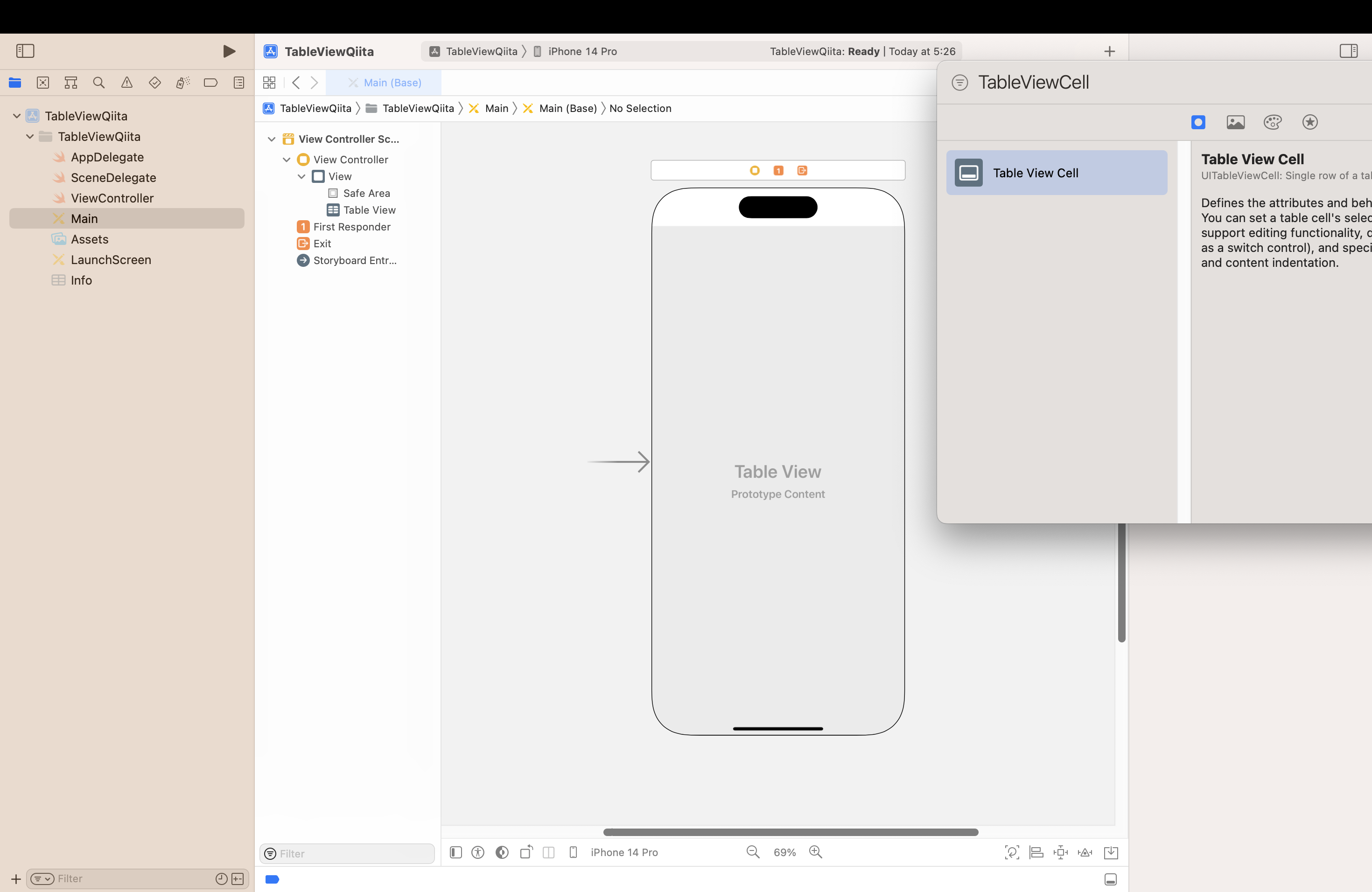The height and width of the screenshot is (892, 1372).
Task: Collapse the View Controller Scene disclosure
Action: click(x=272, y=139)
